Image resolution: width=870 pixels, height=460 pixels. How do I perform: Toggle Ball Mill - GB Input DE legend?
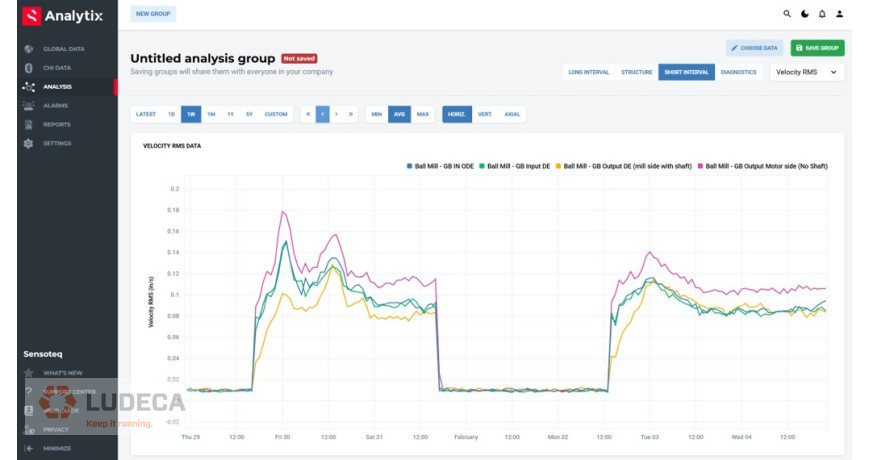coord(515,166)
